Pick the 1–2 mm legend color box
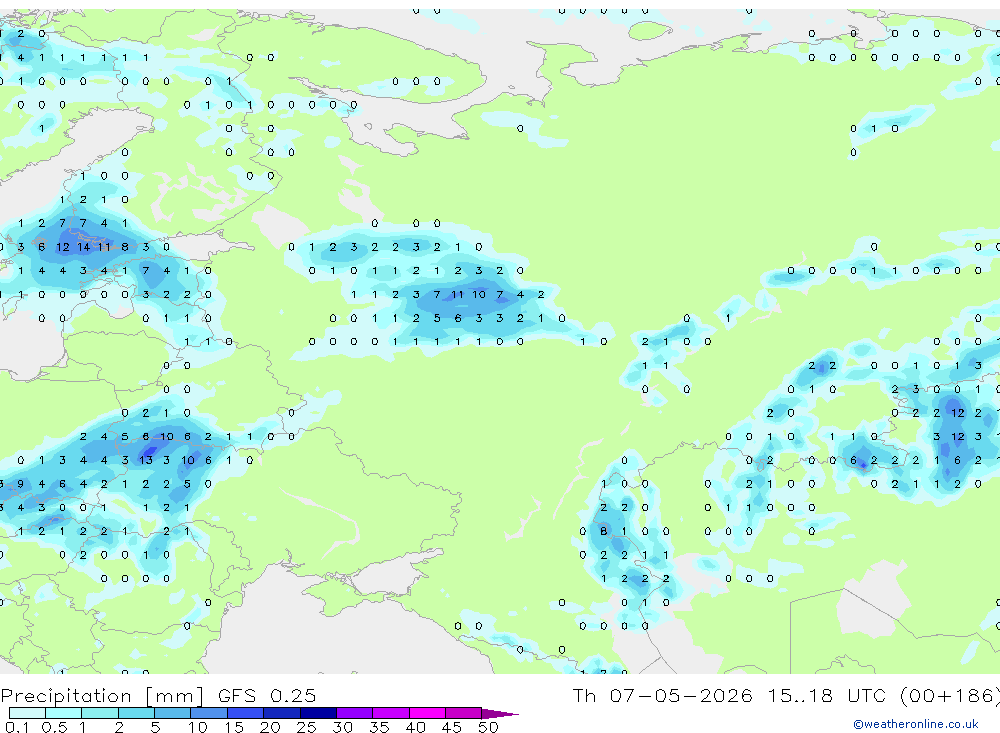Screen dimensions: 1000x733 pyautogui.click(x=100, y=713)
